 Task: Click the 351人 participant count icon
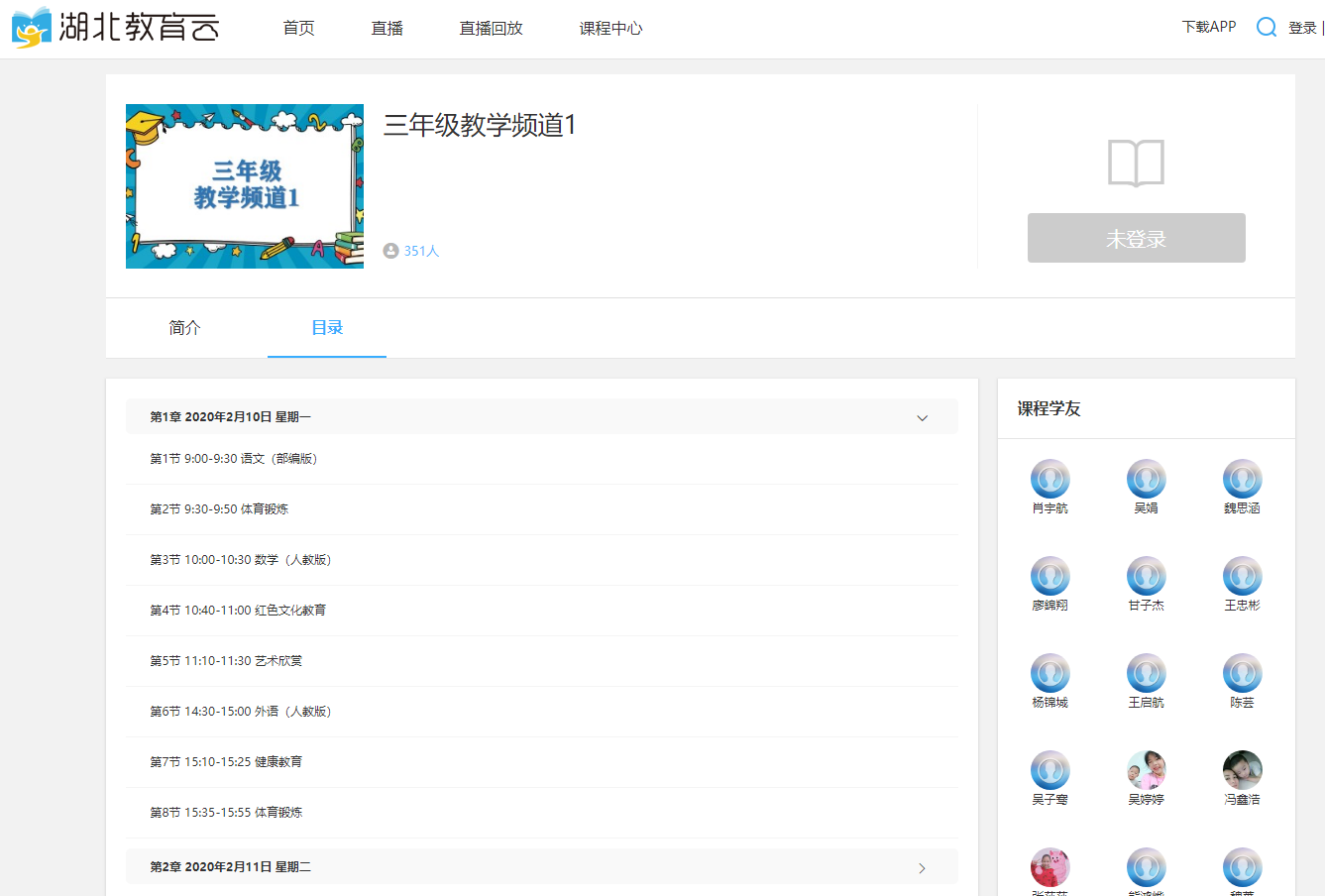[391, 251]
